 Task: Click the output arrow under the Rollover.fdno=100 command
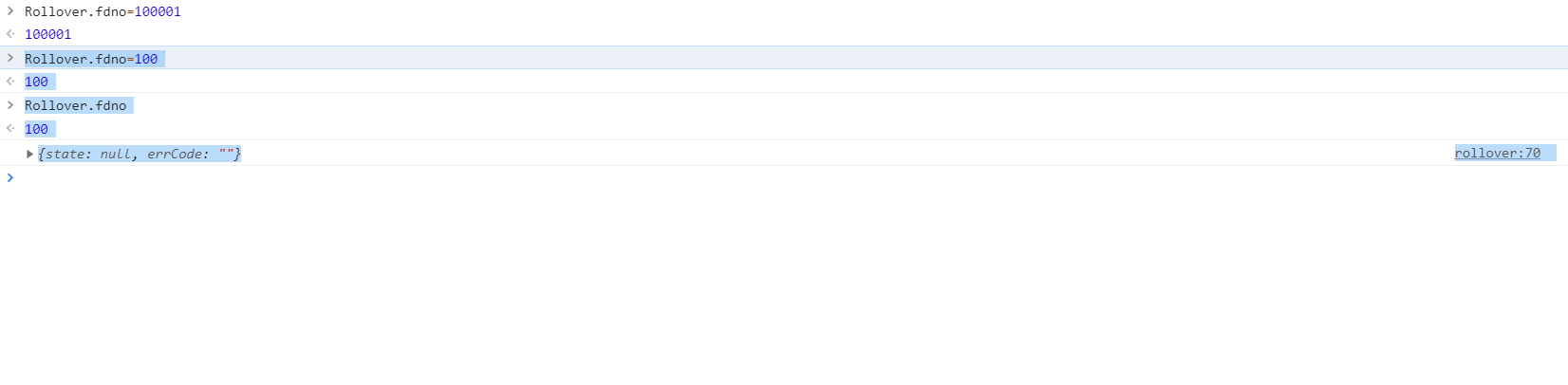click(10, 82)
